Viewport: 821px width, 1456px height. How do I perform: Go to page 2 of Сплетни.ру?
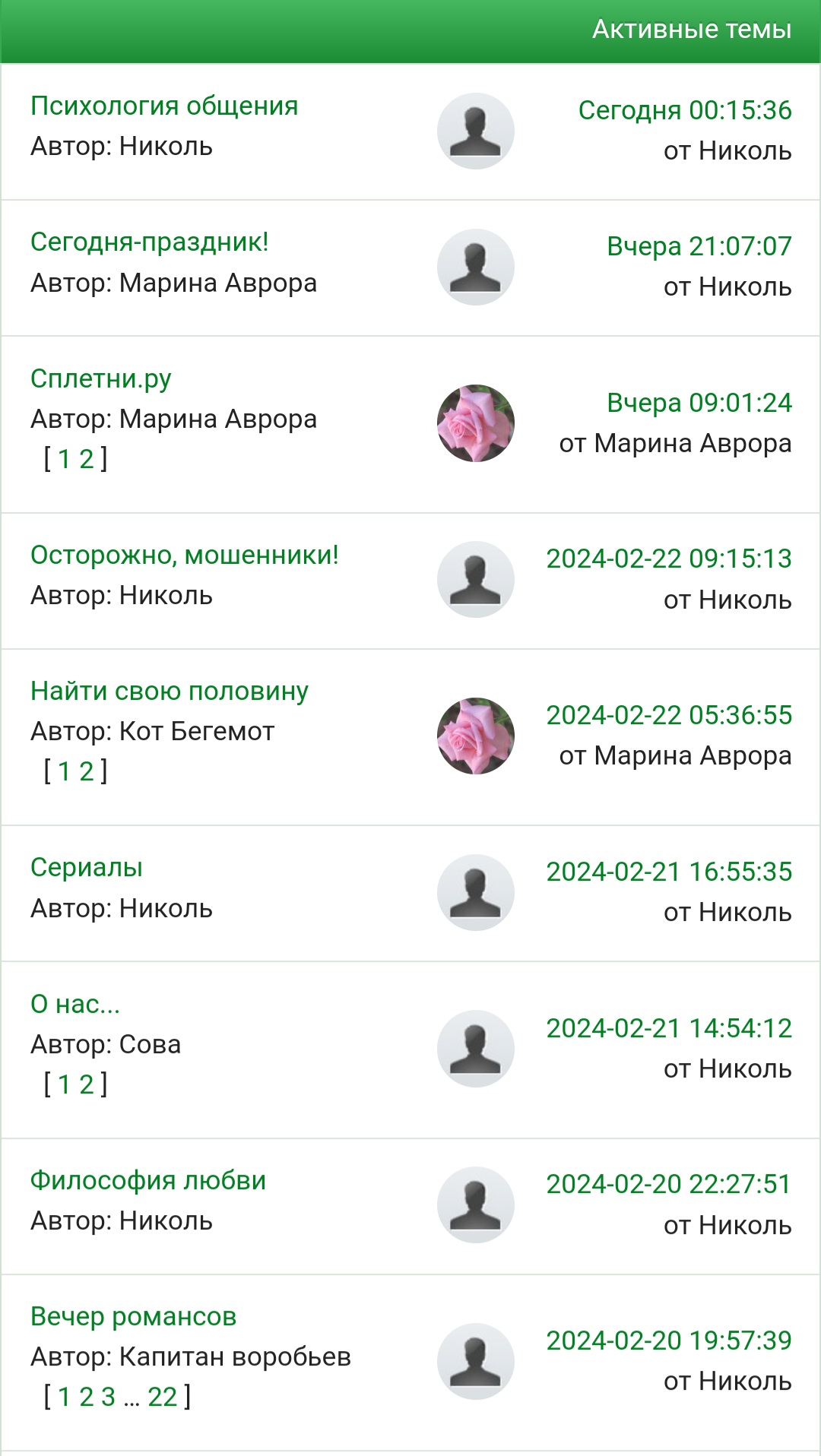pyautogui.click(x=87, y=459)
